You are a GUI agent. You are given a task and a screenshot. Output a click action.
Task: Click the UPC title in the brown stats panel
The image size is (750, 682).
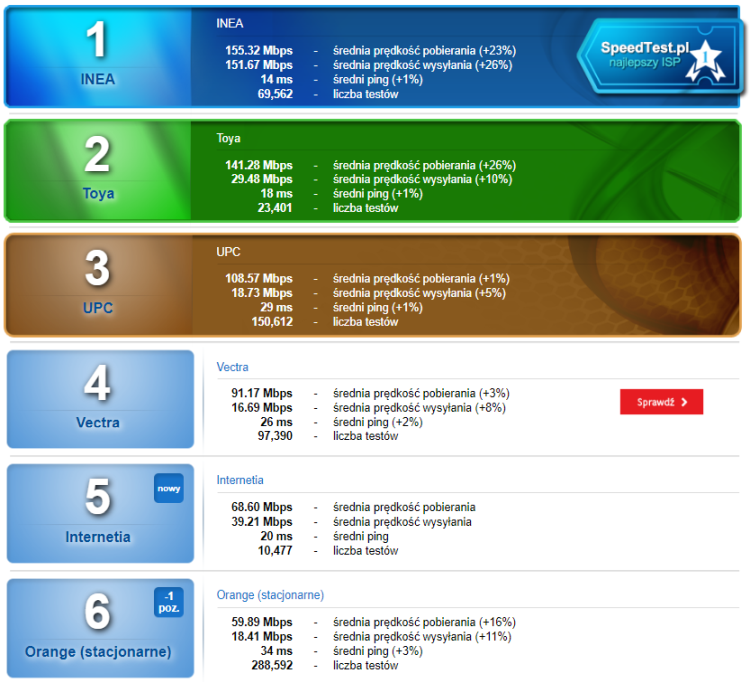[228, 252]
